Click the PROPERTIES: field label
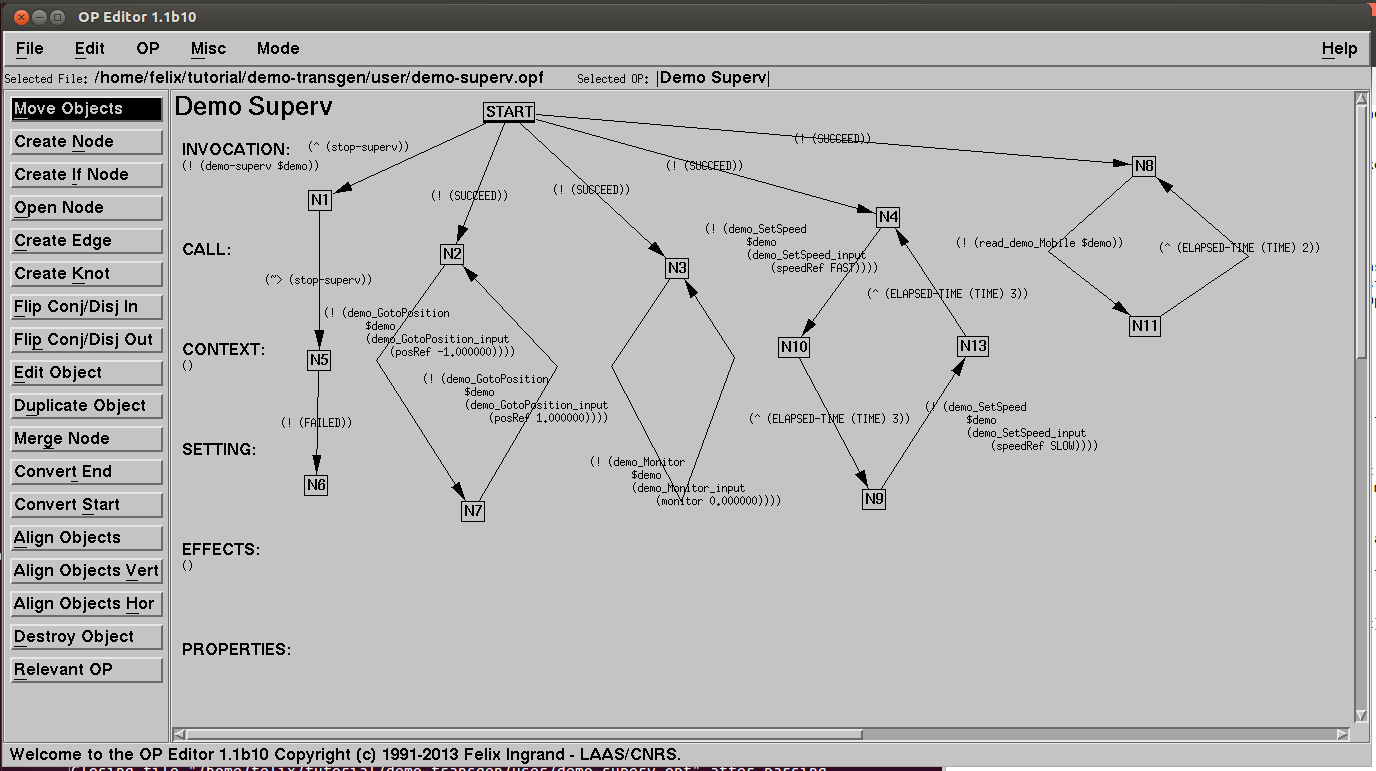Image resolution: width=1376 pixels, height=771 pixels. tap(237, 650)
